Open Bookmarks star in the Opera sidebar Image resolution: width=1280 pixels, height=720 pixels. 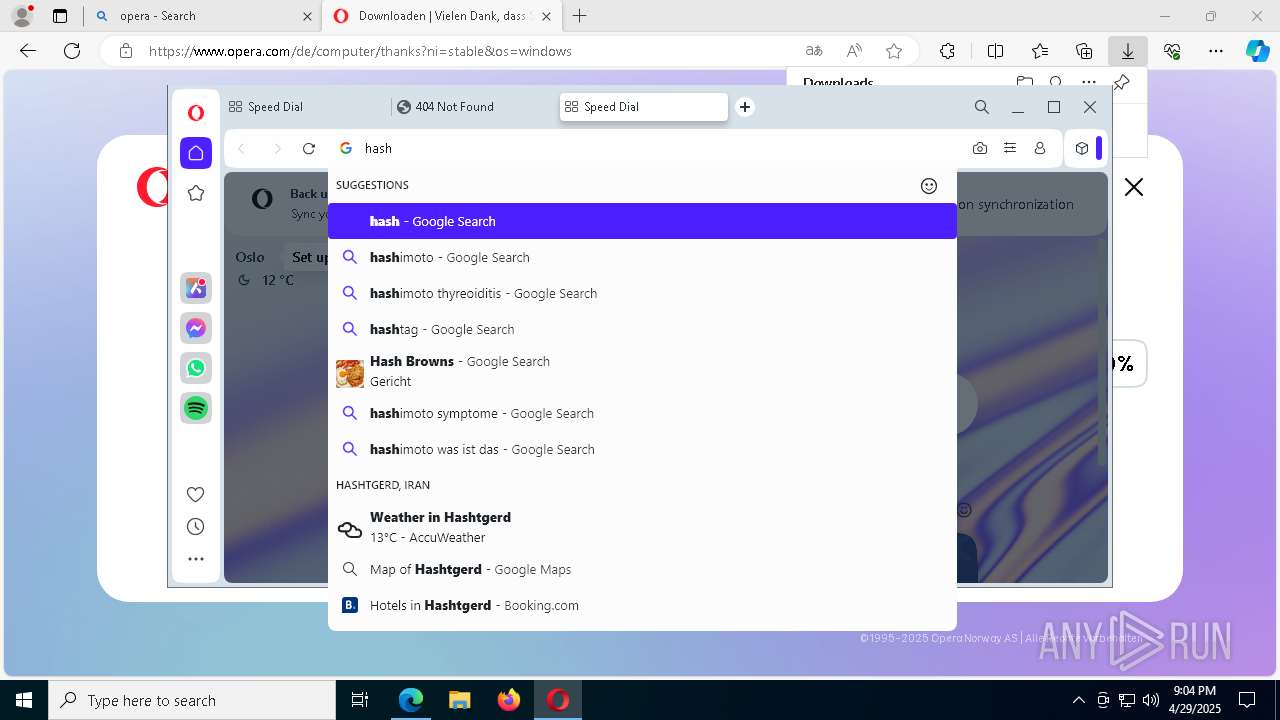point(196,193)
